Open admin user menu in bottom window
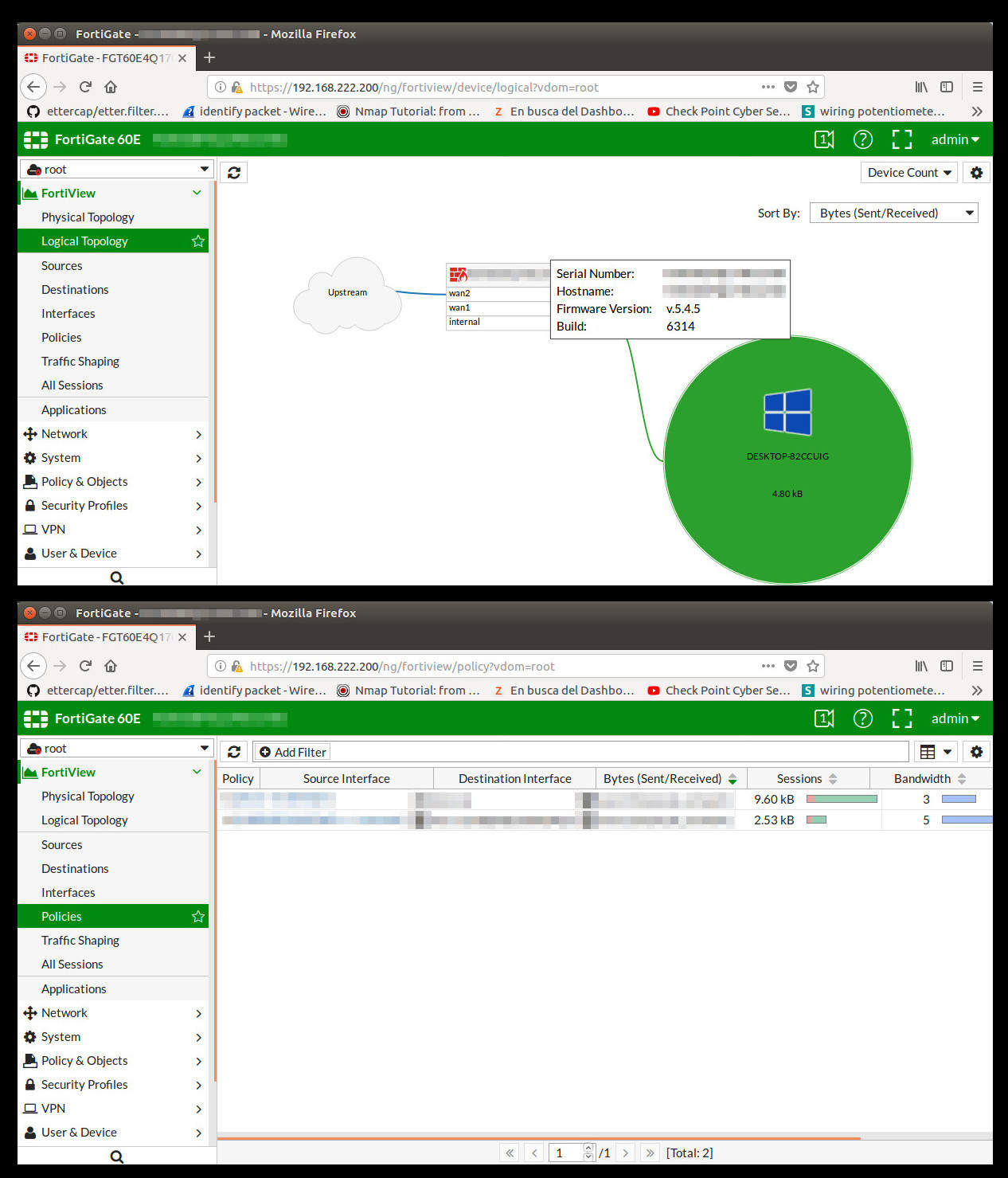This screenshot has height=1178, width=1008. click(x=955, y=718)
